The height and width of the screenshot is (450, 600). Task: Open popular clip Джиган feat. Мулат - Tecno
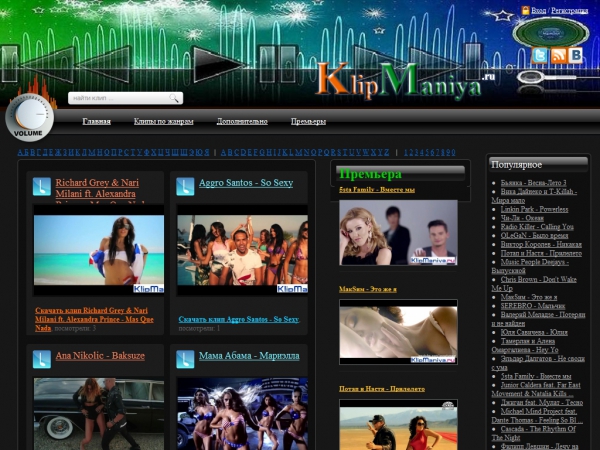(x=542, y=403)
